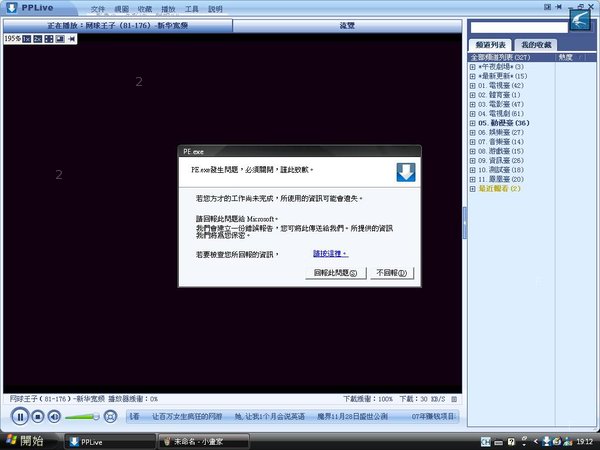Image resolution: width=600 pixels, height=450 pixels.
Task: Select the 頻道列表 tab
Action: (x=490, y=45)
